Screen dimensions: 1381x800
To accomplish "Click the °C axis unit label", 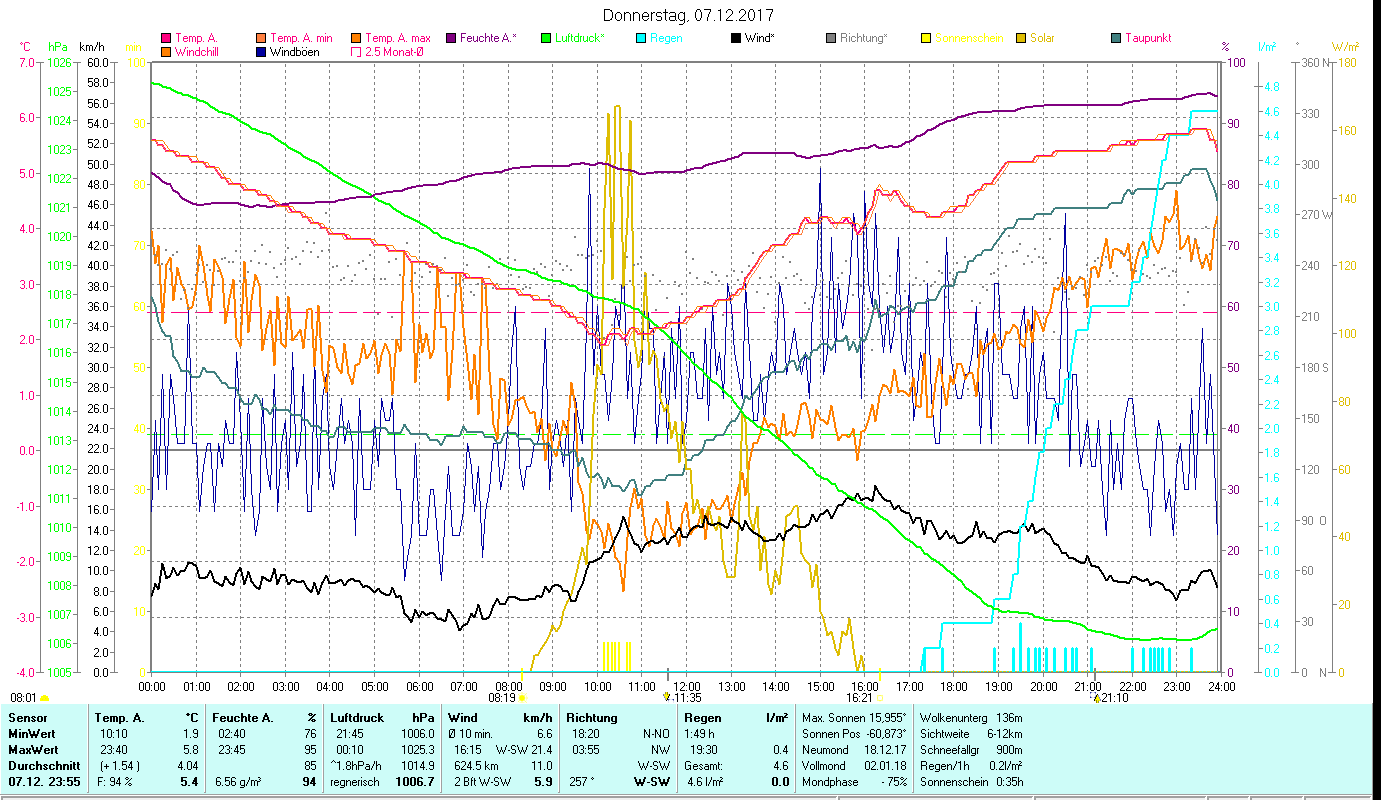I will pos(25,47).
